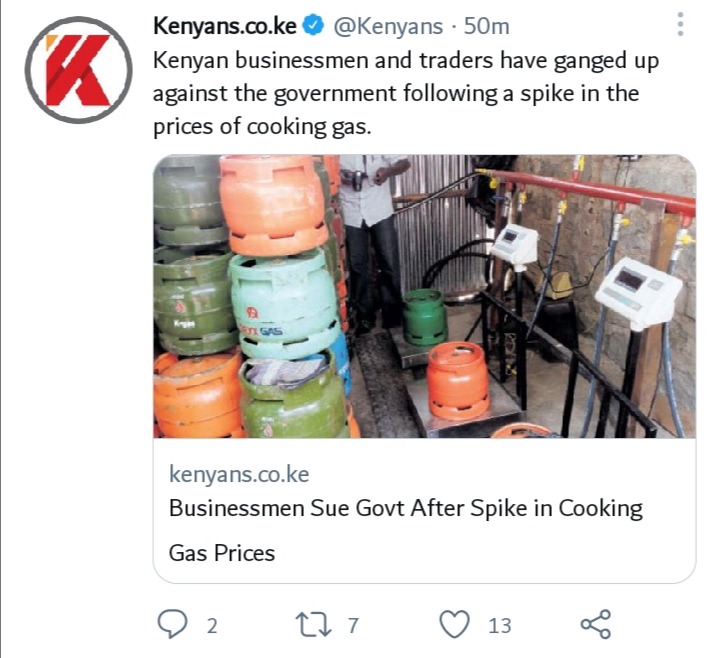Click the Kenyans.co.ke display name
720x658 pixels.
(225, 26)
